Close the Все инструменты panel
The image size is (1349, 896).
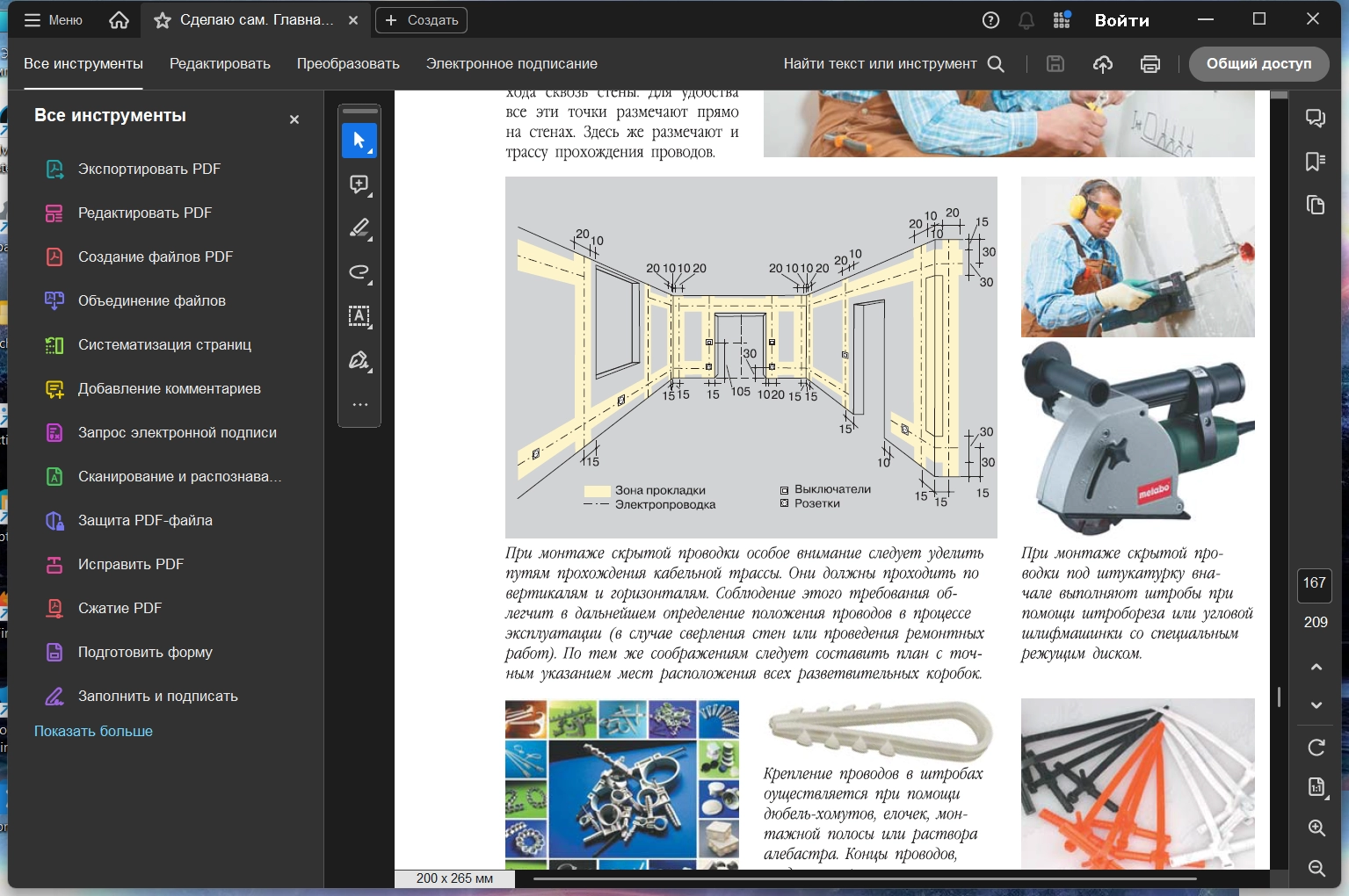pyautogui.click(x=294, y=119)
